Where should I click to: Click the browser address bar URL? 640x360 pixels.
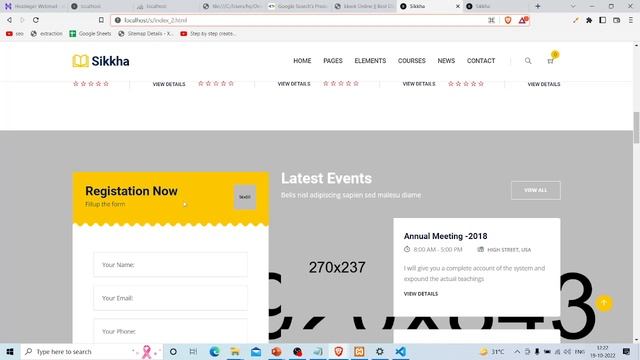click(156, 20)
